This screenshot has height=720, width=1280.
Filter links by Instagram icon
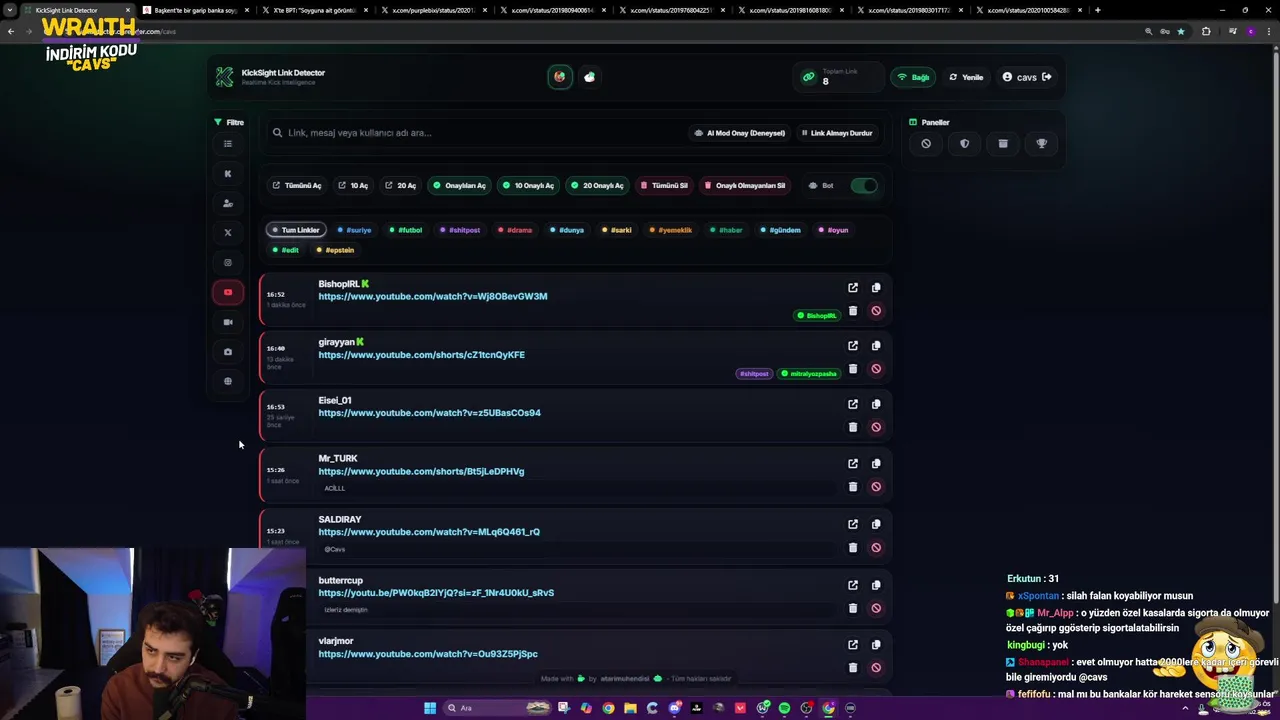tap(228, 263)
